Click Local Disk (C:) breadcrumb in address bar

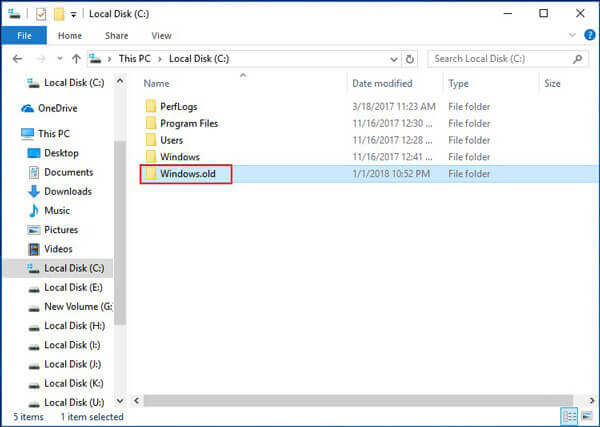point(199,59)
